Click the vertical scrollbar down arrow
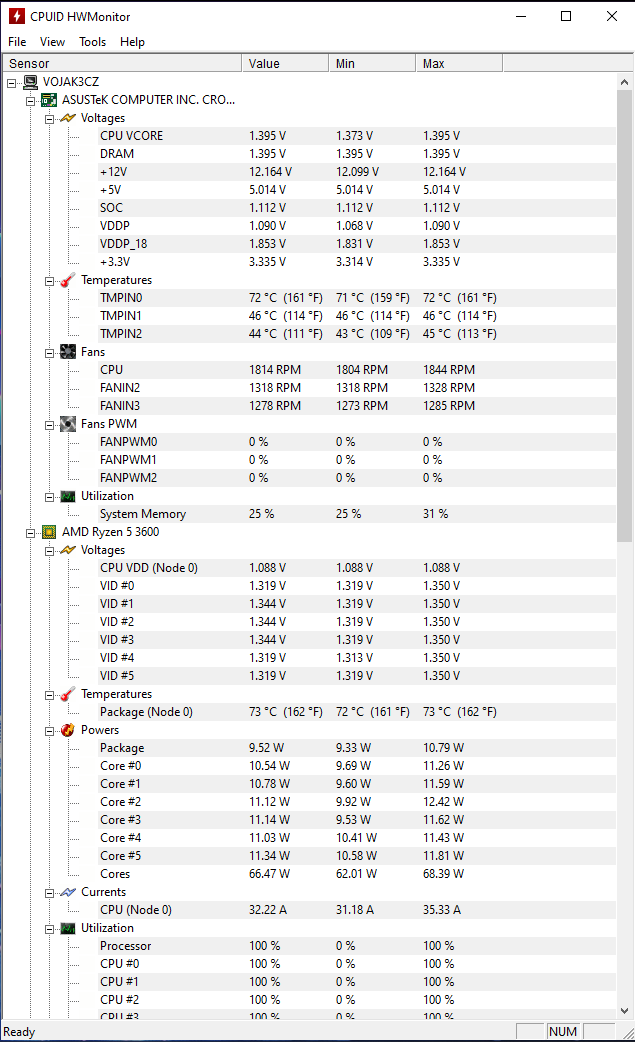 (626, 1010)
